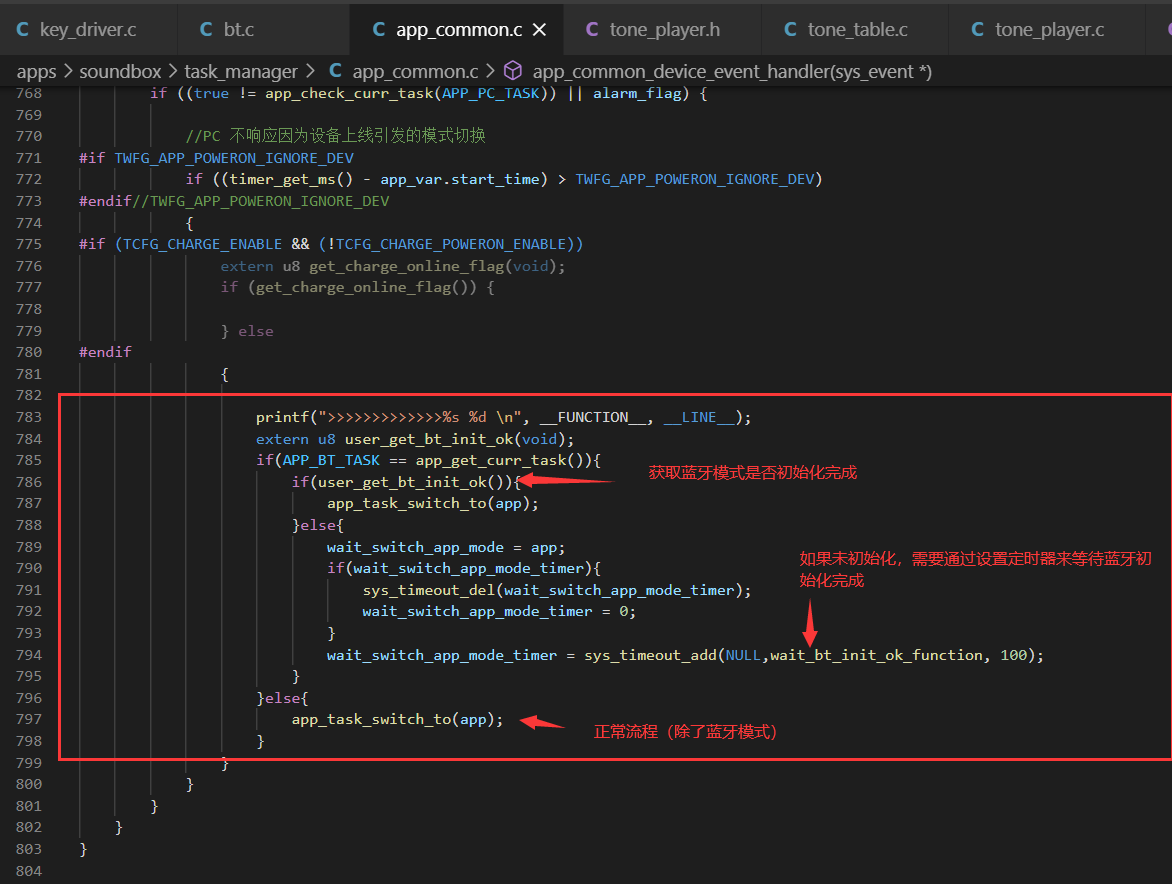This screenshot has height=884, width=1172.
Task: Click the Chinese comment starting with "//PC"
Action: click(336, 135)
